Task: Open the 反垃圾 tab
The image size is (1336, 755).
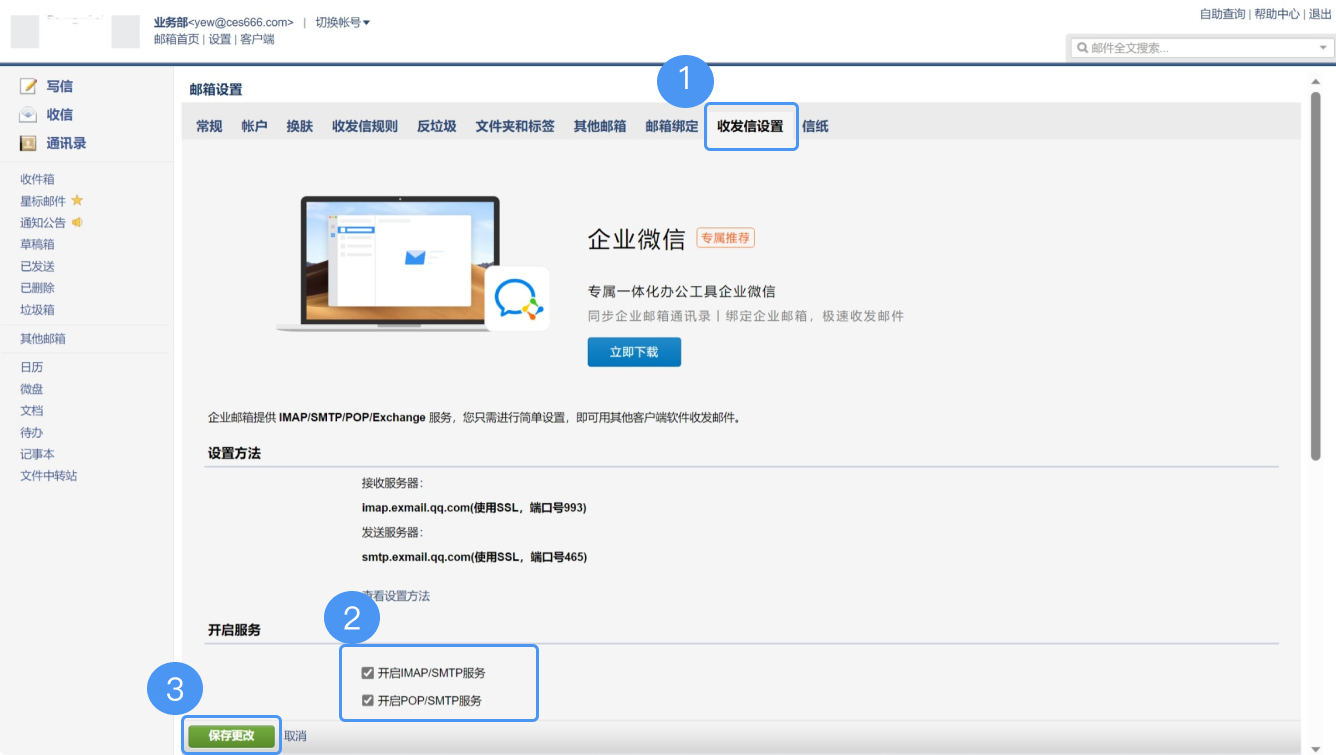Action: (436, 126)
